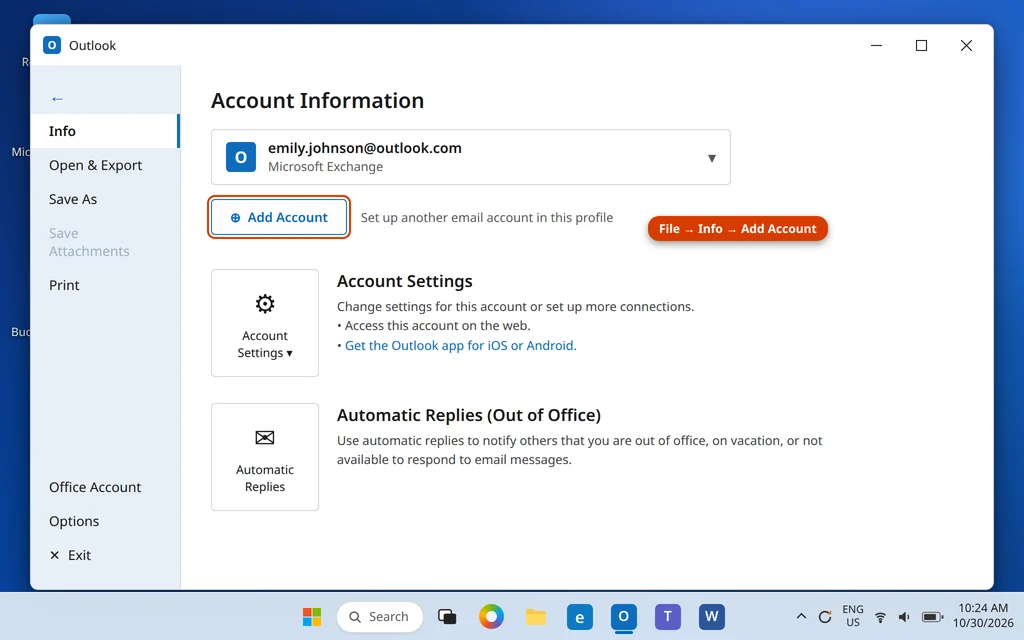Click the envelope icon for Automatic Replies
The image size is (1024, 640).
265,438
